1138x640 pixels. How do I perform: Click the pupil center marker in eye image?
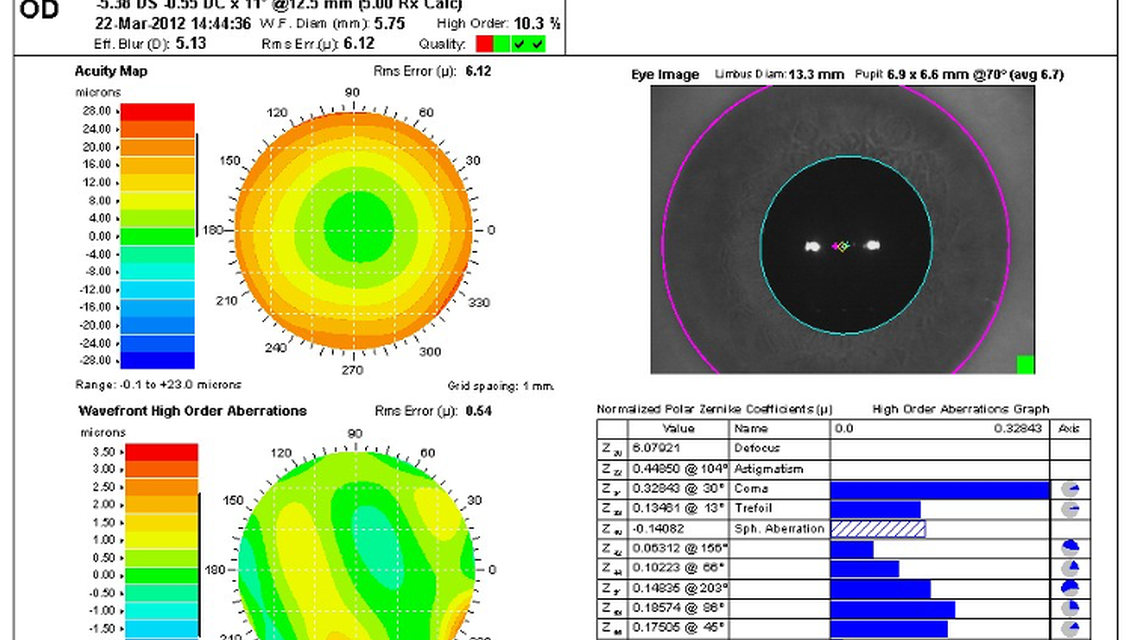click(842, 247)
